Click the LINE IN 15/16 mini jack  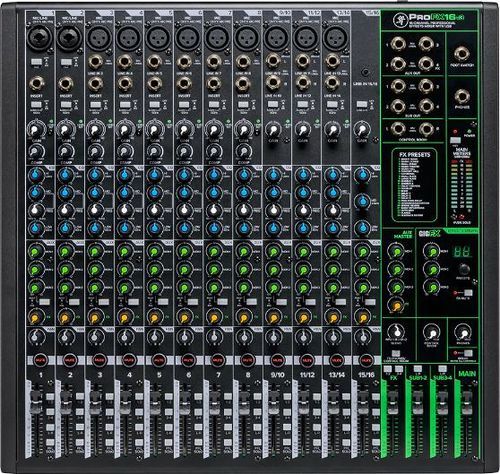point(366,72)
